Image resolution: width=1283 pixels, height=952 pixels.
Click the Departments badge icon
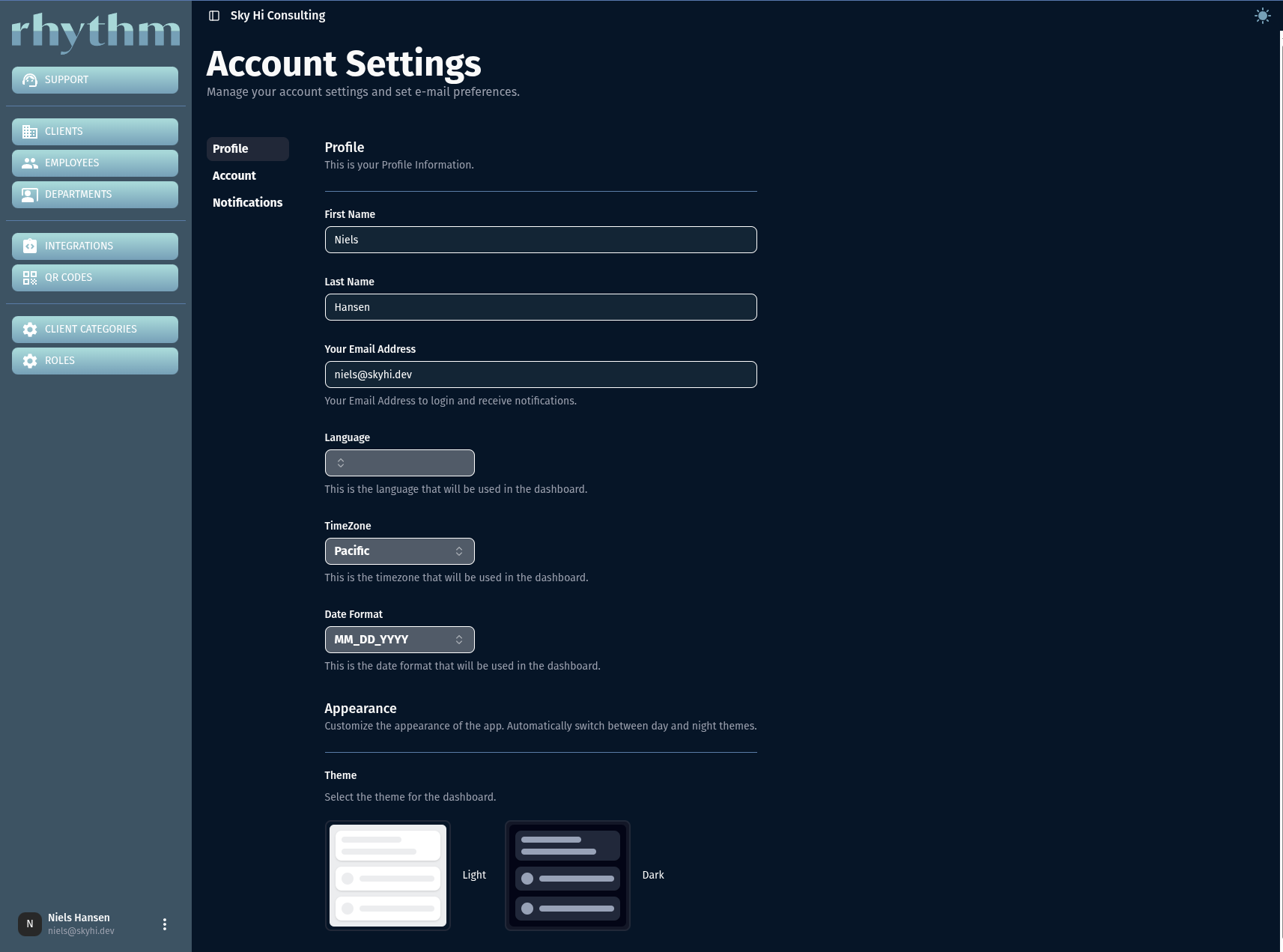point(30,194)
